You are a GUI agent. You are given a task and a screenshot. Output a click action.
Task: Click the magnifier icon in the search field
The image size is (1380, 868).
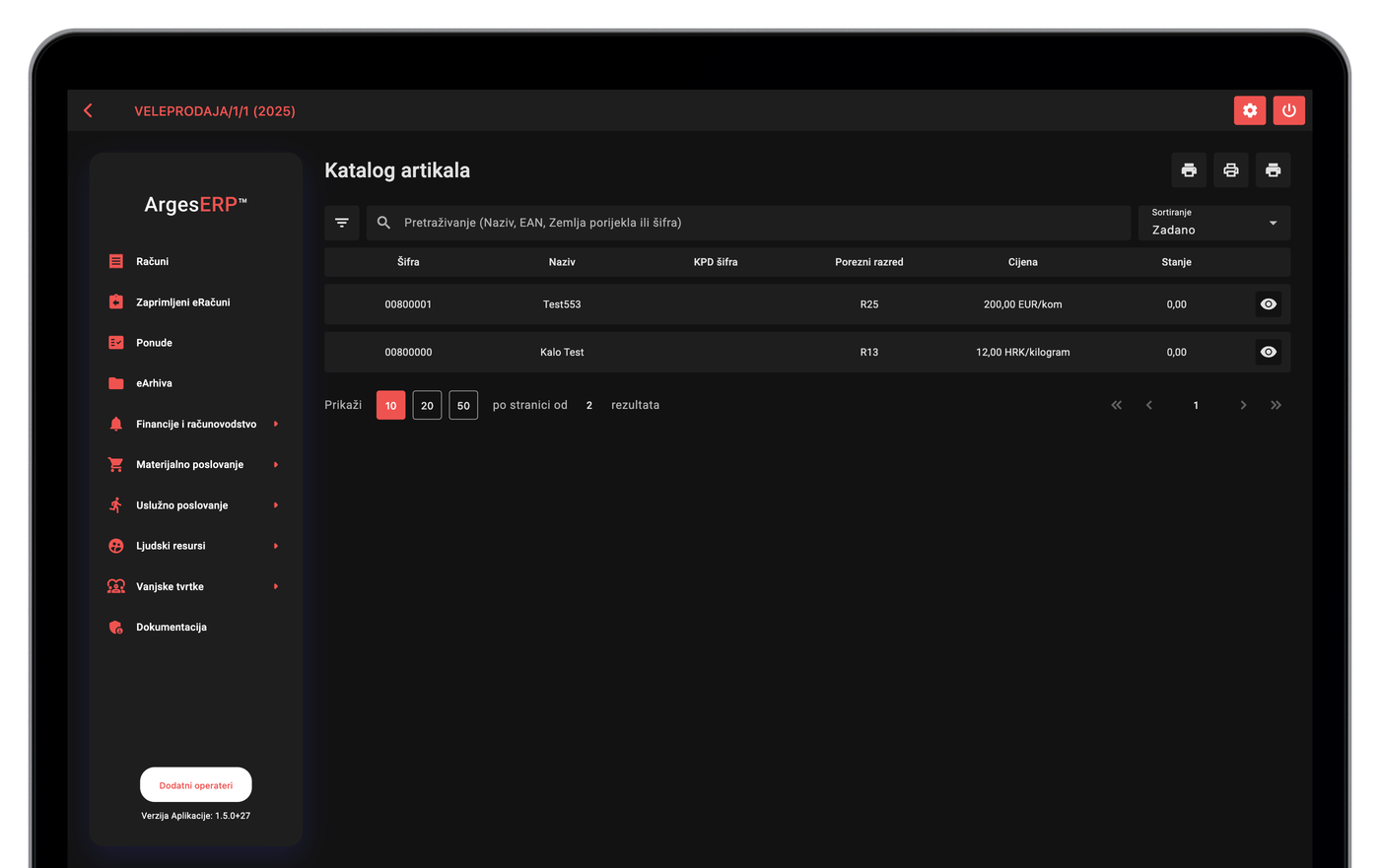384,223
